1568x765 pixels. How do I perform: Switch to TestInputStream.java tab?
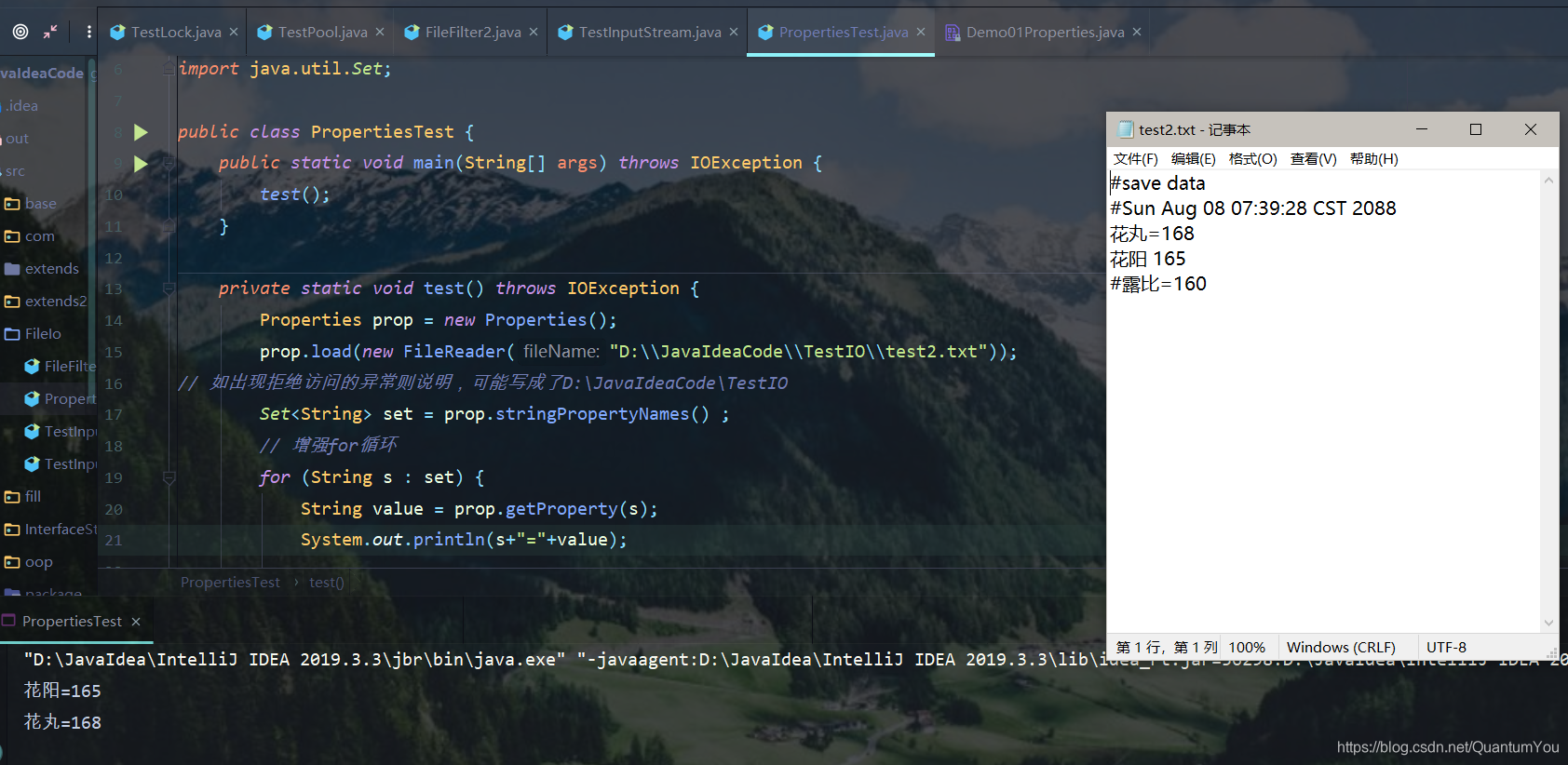click(x=650, y=32)
